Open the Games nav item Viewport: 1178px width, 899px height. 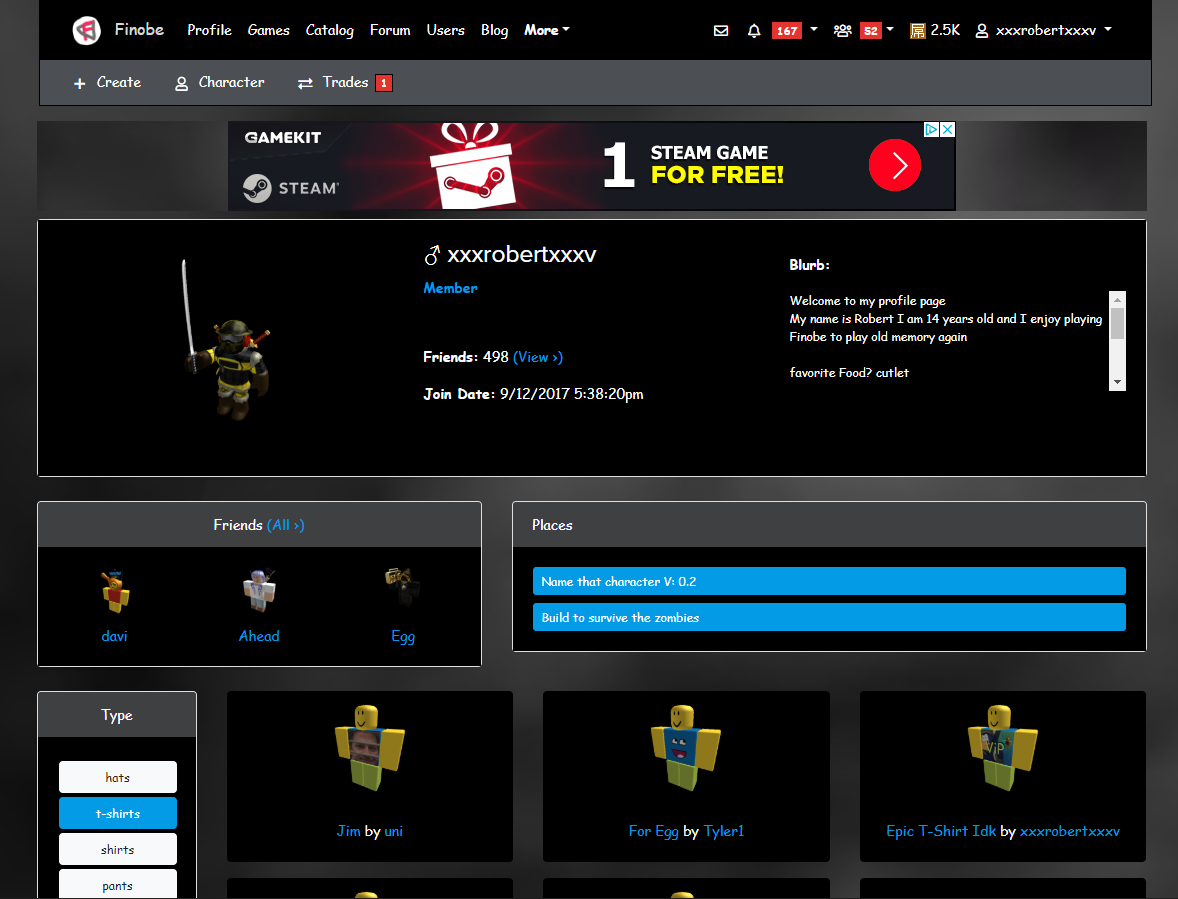(268, 30)
